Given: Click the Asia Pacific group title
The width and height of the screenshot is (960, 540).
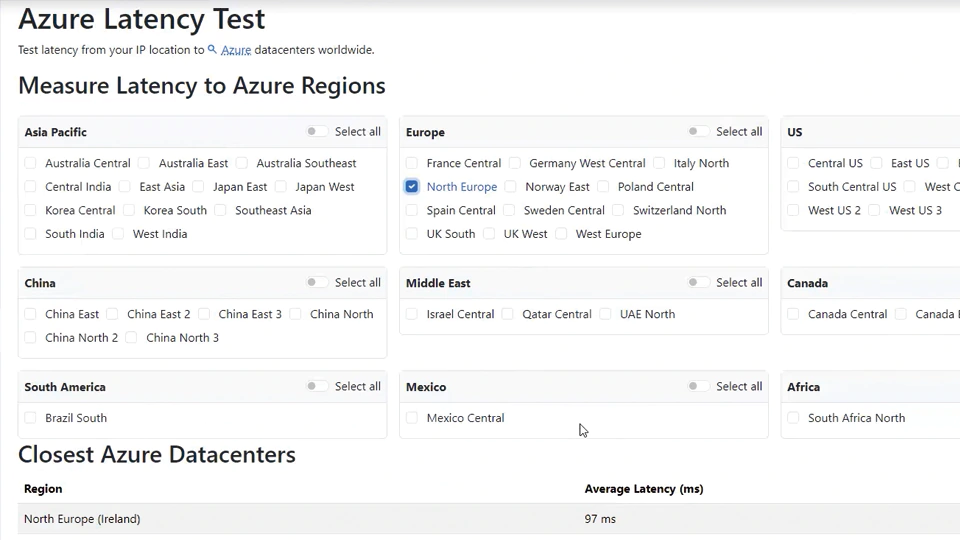Looking at the screenshot, I should pyautogui.click(x=56, y=132).
